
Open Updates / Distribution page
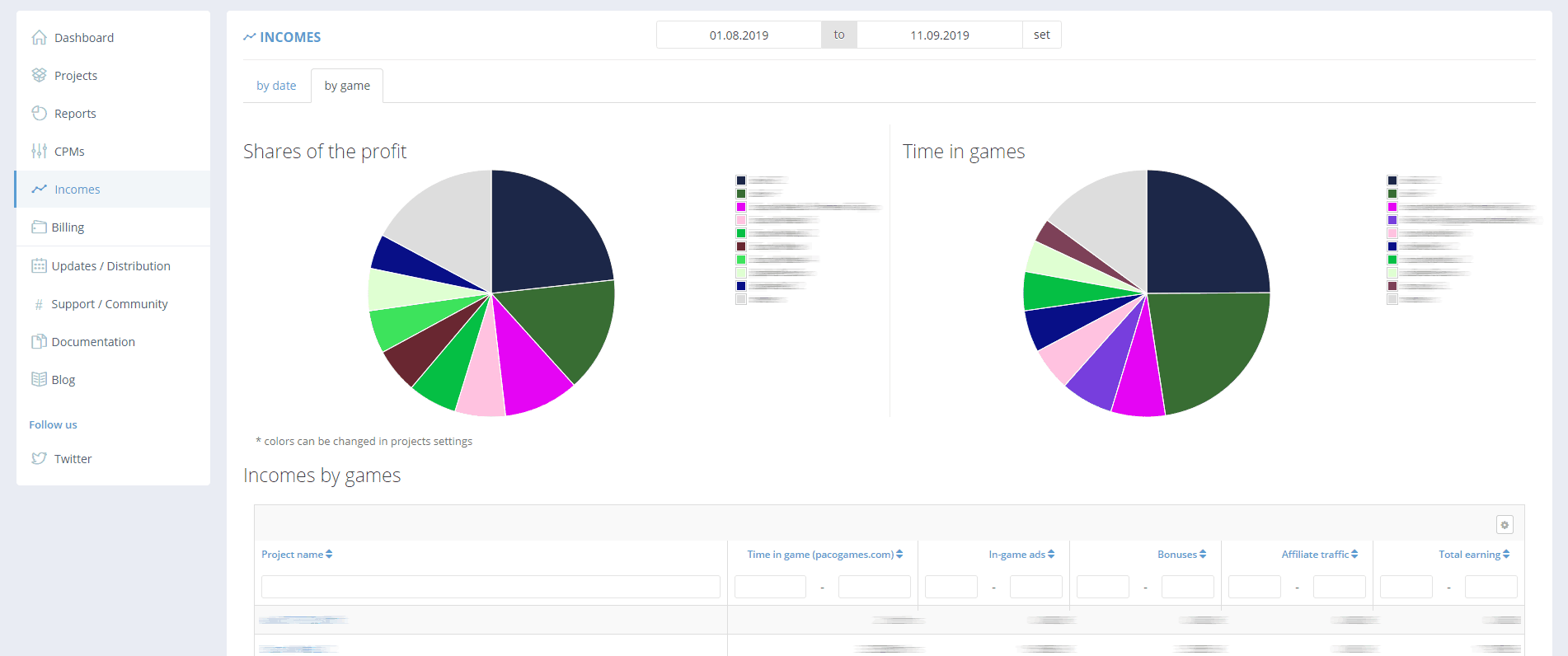click(113, 265)
